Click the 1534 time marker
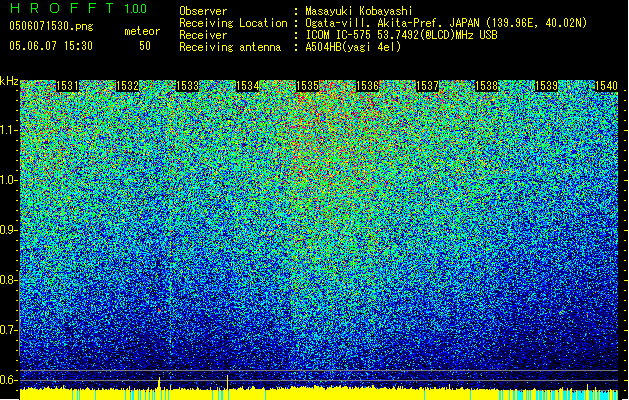Image resolution: width=629 pixels, height=400 pixels. click(x=248, y=86)
